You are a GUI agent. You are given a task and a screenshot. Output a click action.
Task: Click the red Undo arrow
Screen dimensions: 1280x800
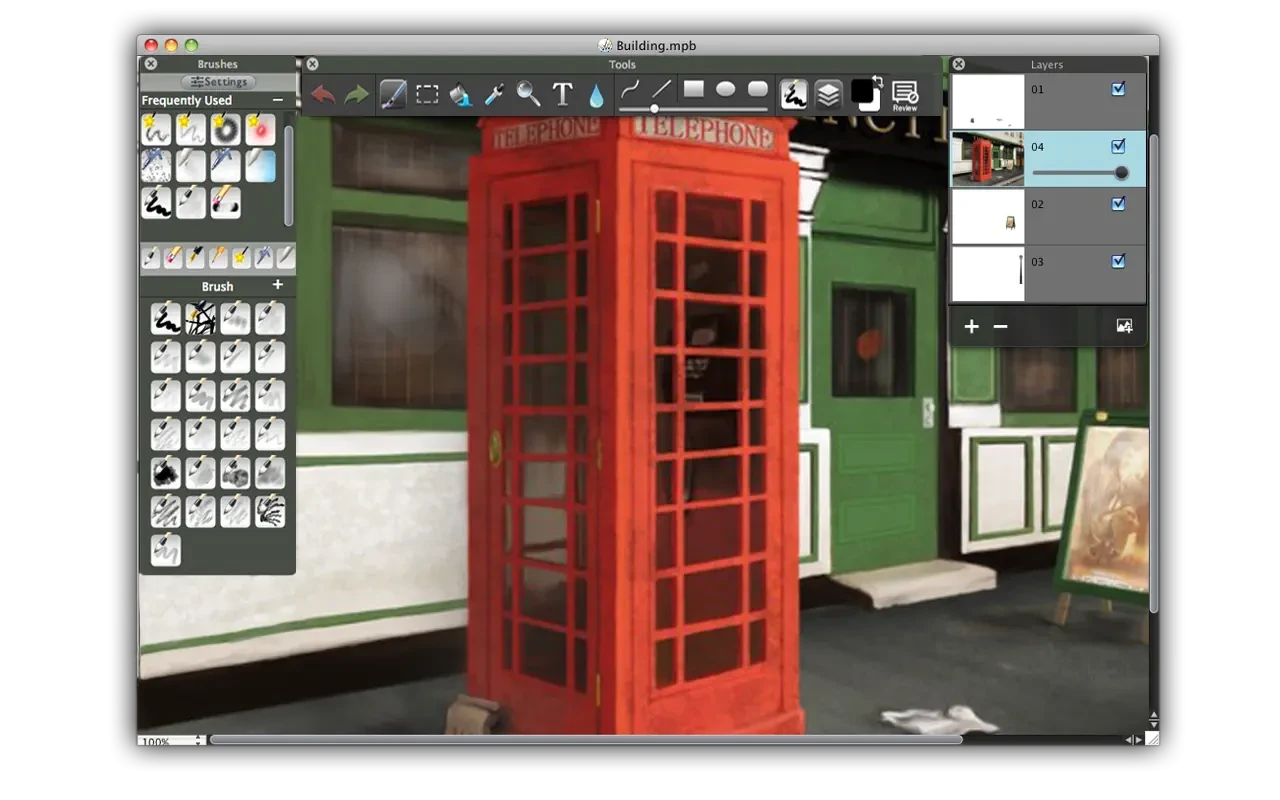(323, 95)
